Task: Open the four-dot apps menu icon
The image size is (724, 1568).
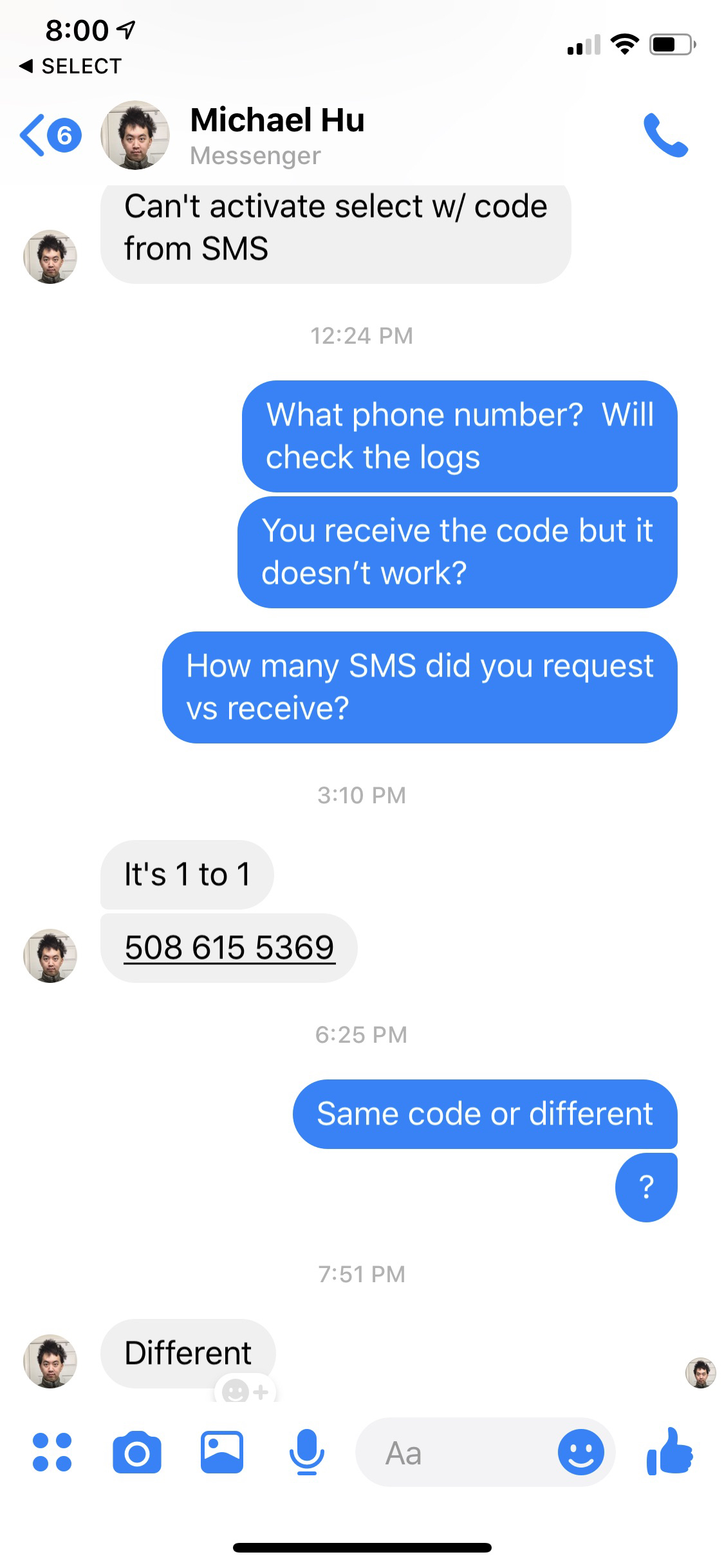Action: [x=51, y=1452]
